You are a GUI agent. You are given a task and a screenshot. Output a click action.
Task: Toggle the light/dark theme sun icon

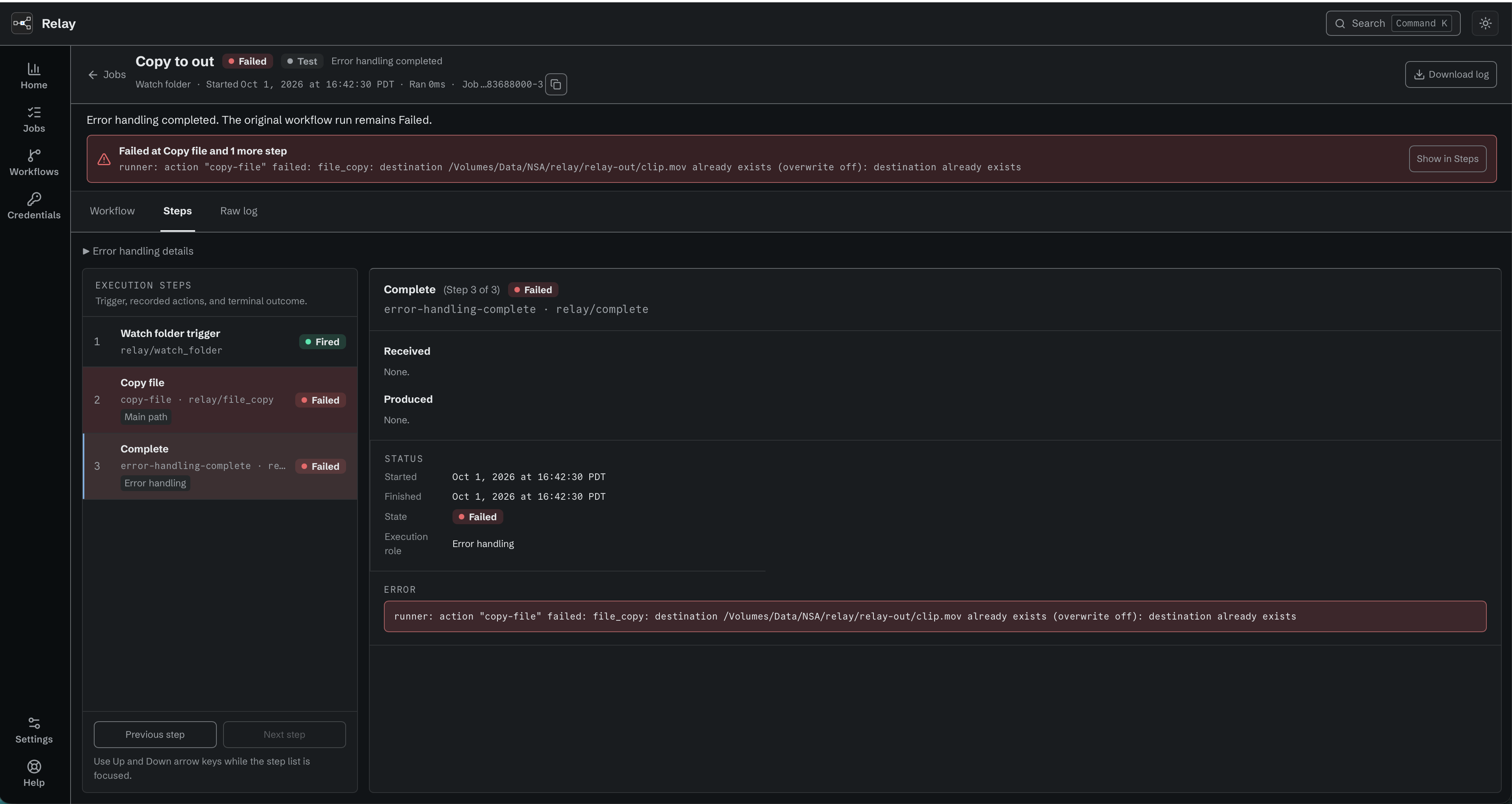1485,24
